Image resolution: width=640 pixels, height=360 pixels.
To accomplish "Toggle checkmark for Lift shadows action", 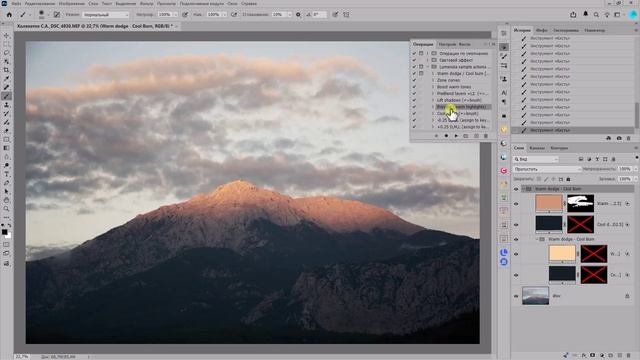I will pos(414,100).
